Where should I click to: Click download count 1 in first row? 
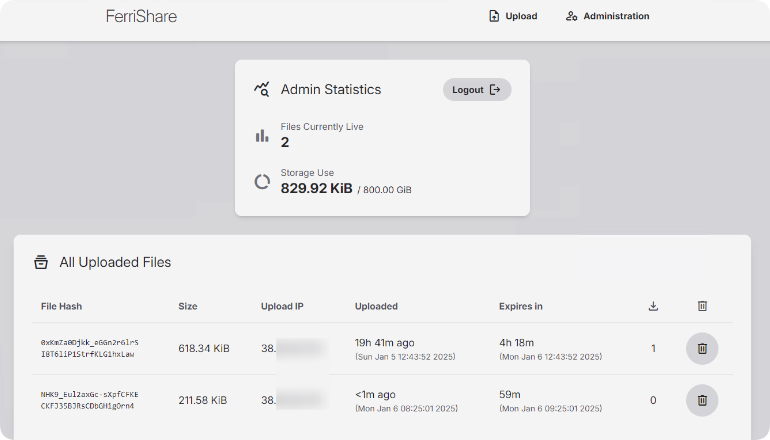point(653,349)
